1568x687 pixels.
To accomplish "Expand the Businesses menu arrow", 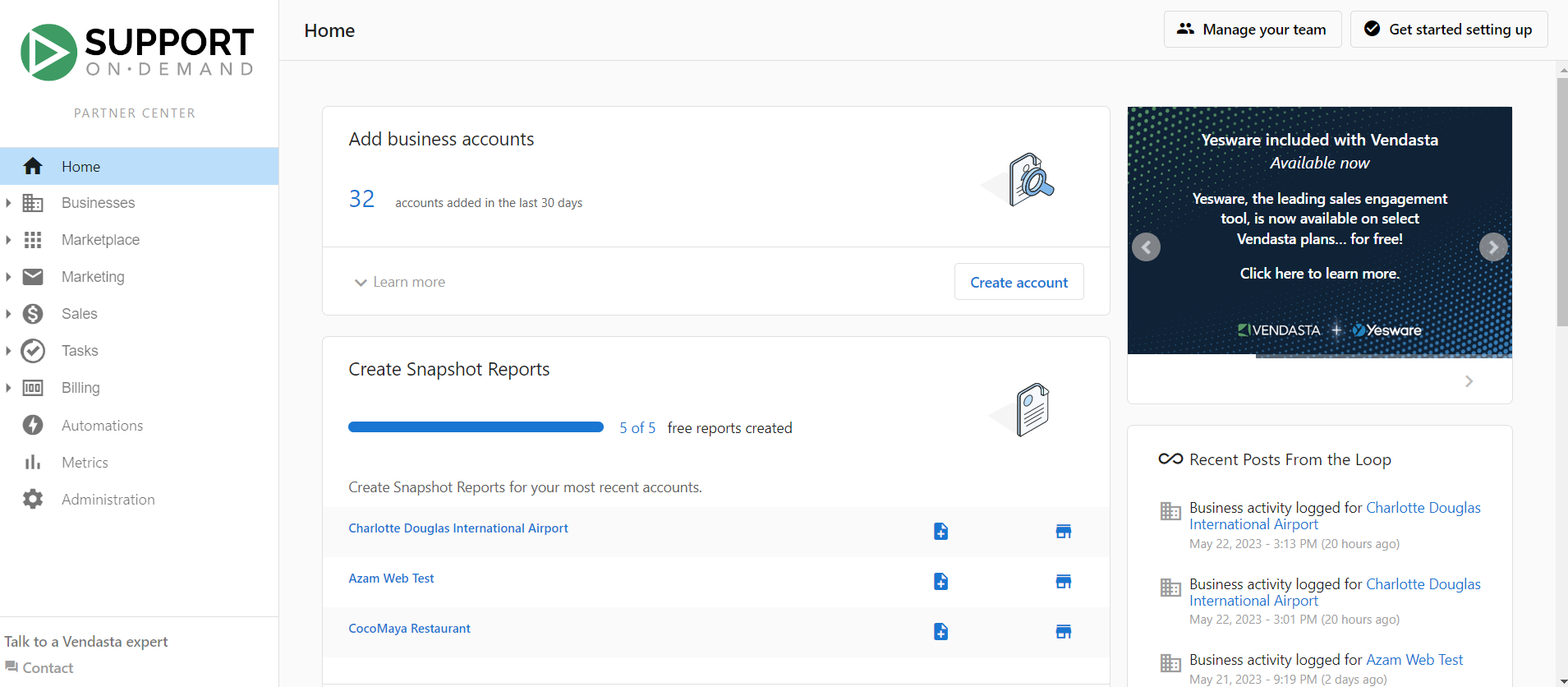I will coord(8,203).
